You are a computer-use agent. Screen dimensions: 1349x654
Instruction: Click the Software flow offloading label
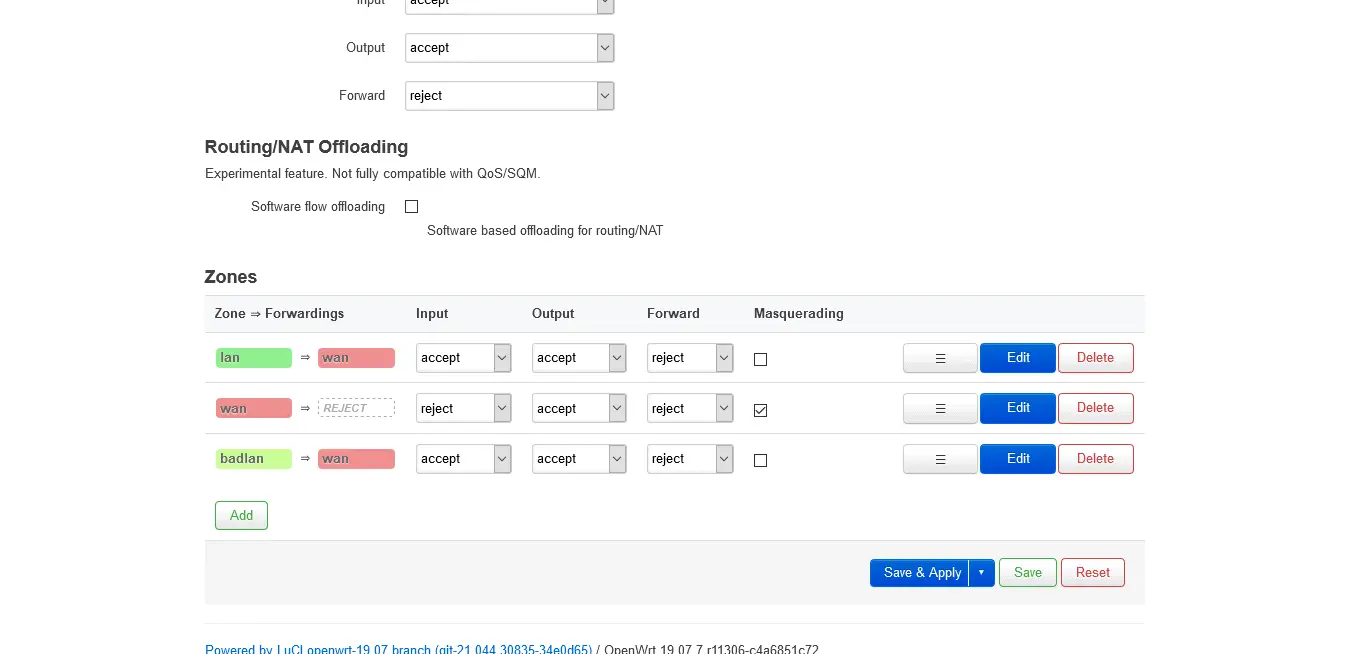(x=318, y=207)
